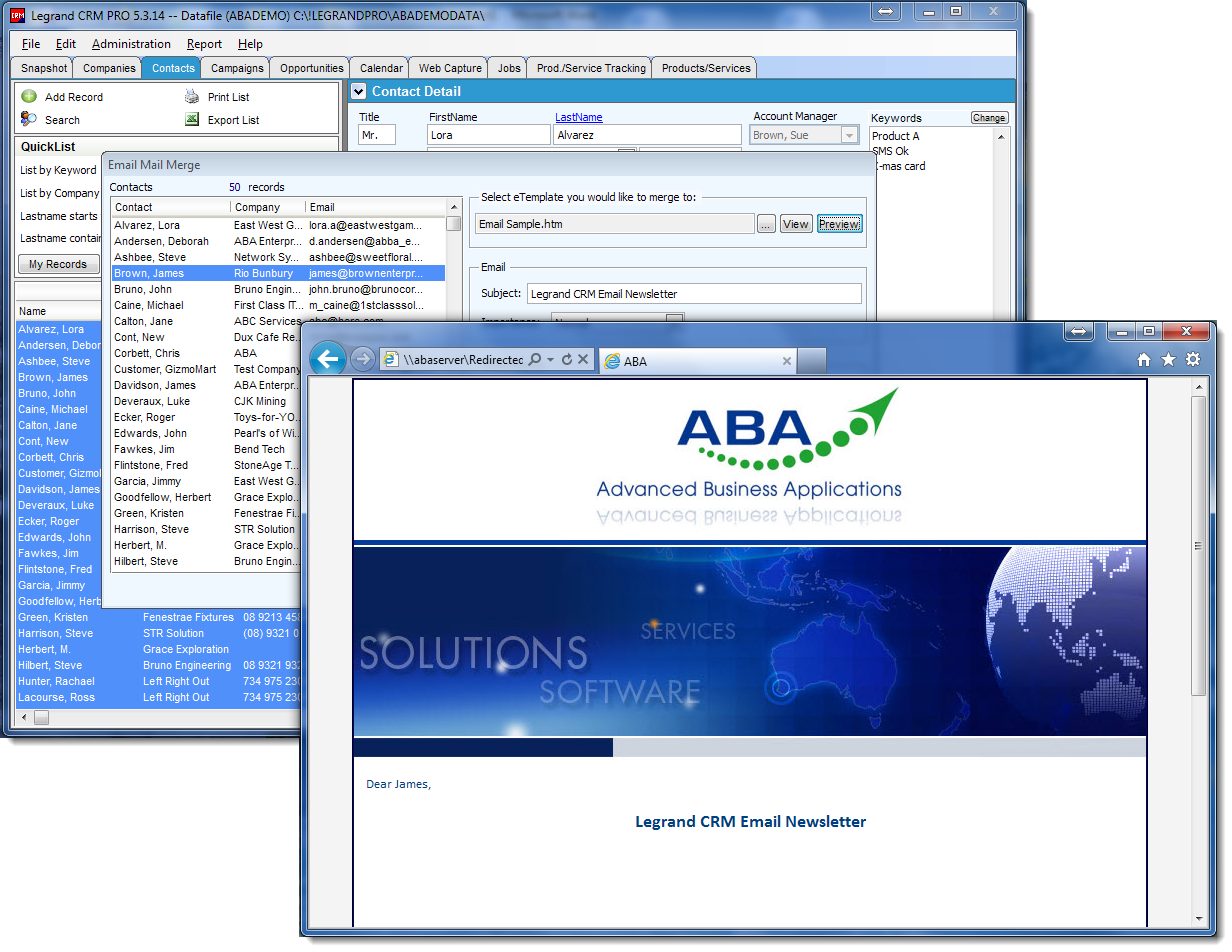Viewport: 1232px width, 952px height.
Task: Open the Edit menu
Action: 66,44
